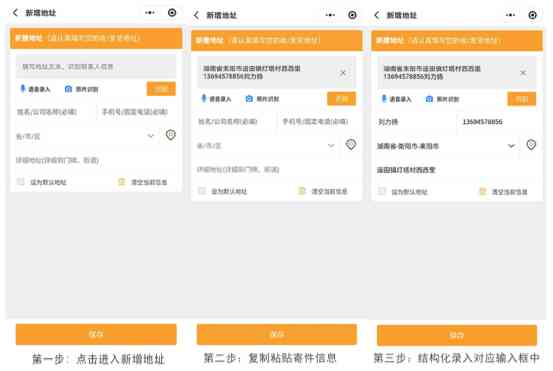Click filled name field 刘力扬, step-three screen

415,122
